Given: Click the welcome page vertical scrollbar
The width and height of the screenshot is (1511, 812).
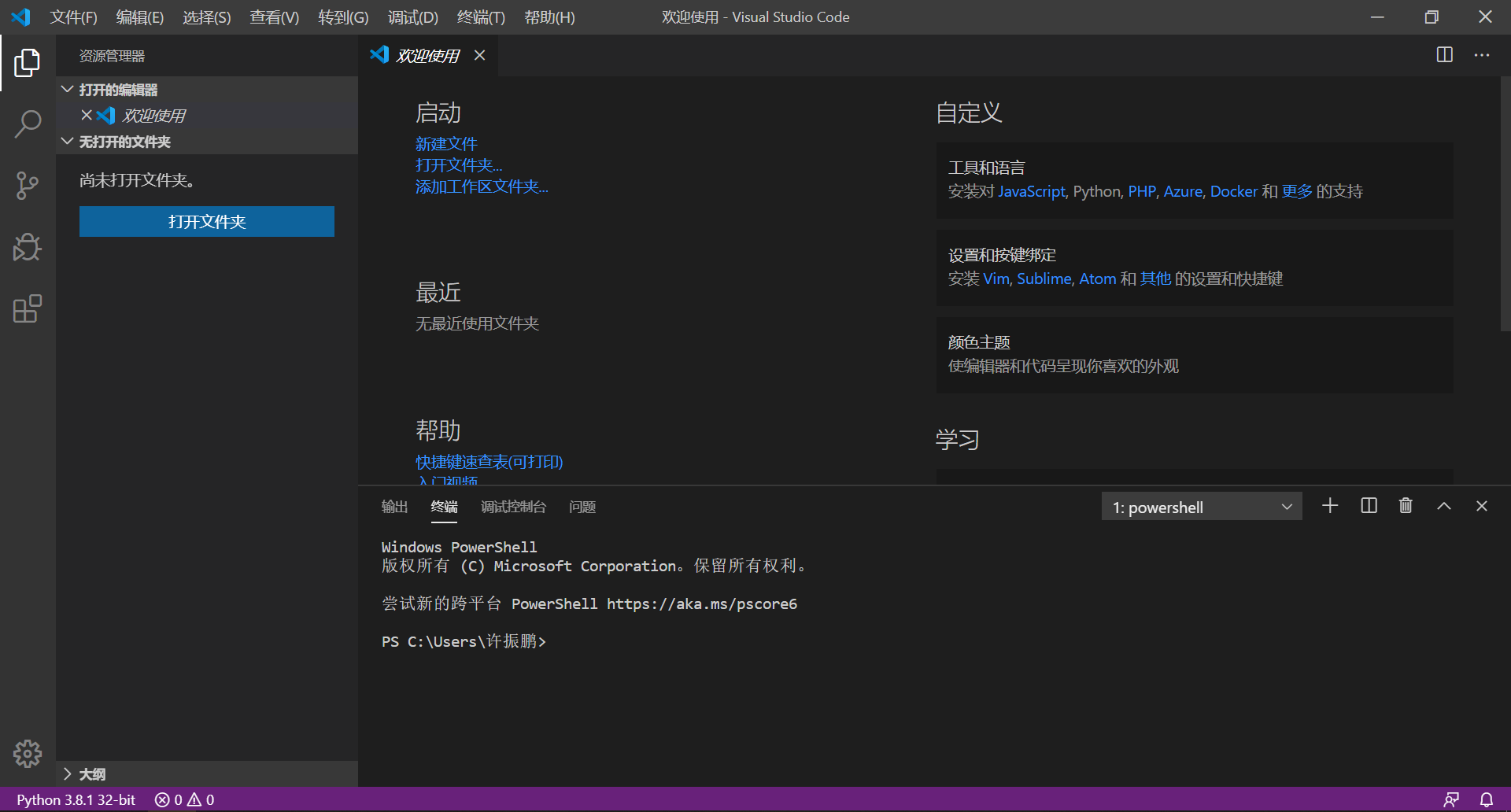Looking at the screenshot, I should [1505, 205].
